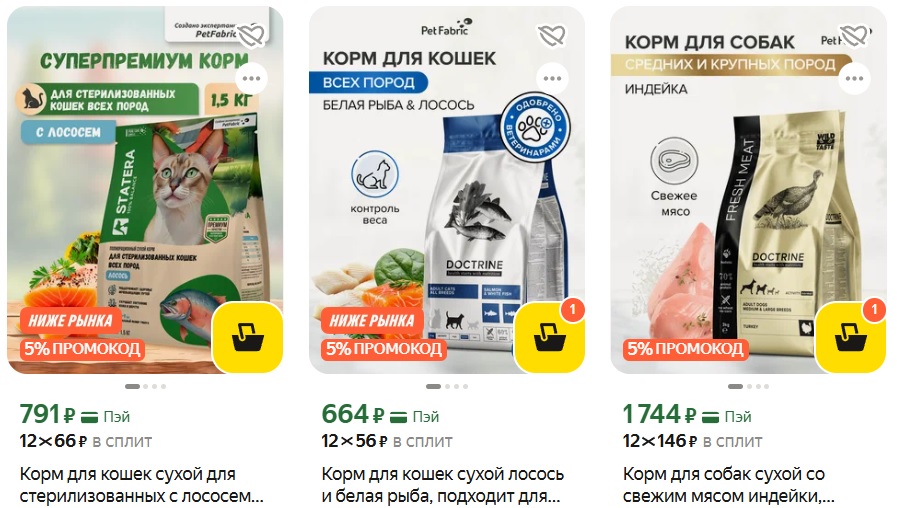
Task: Open Statera superpremium product image
Action: click(x=145, y=190)
